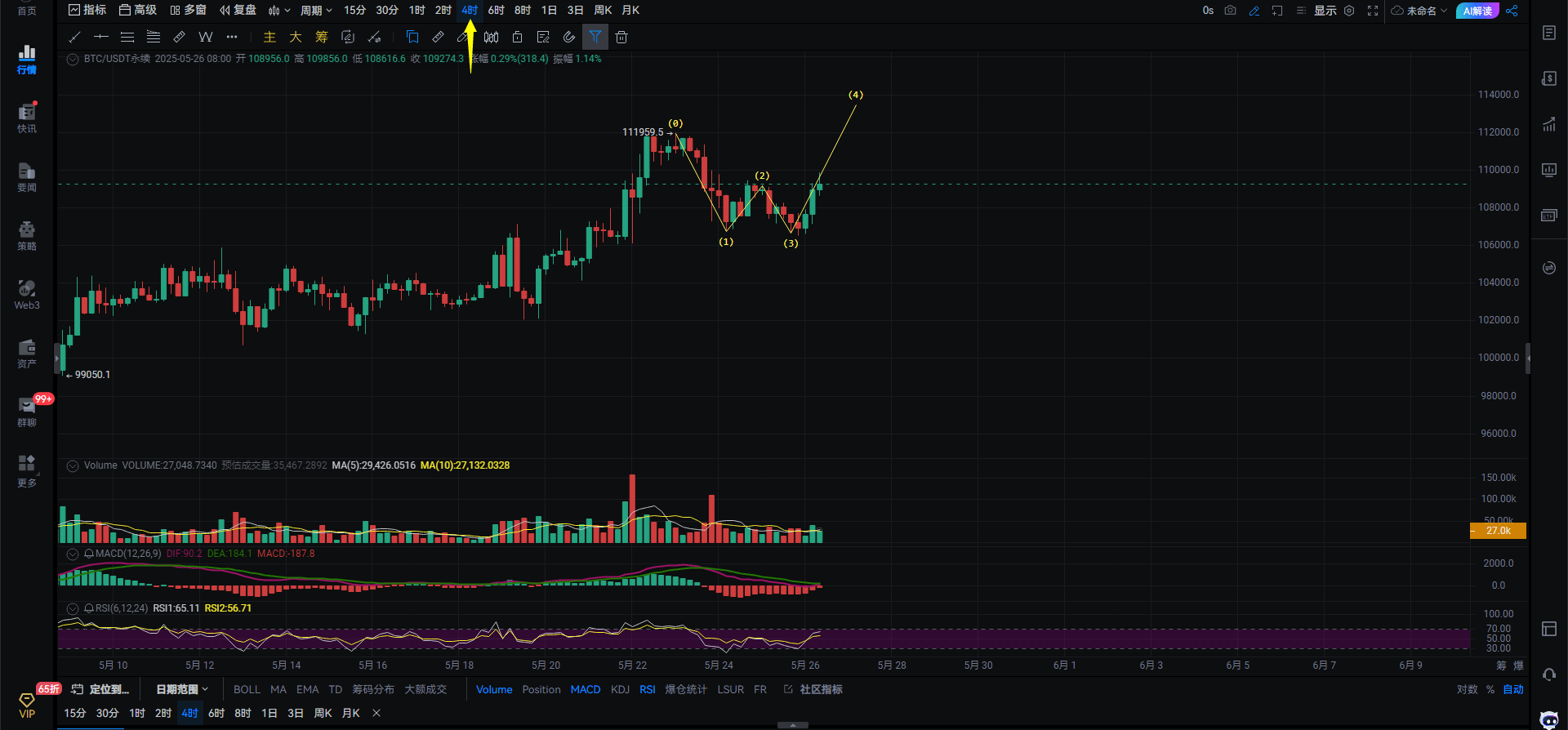1568x730 pixels.
Task: Click the trash icon to delete drawings
Action: [621, 37]
